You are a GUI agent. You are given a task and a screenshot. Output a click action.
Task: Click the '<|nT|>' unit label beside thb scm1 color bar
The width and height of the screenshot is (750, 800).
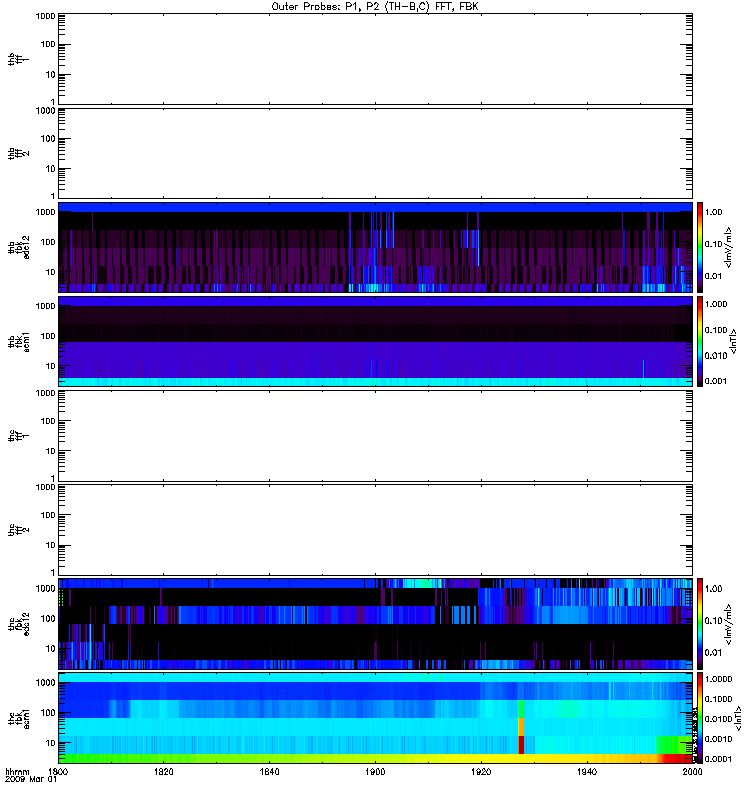tap(734, 341)
